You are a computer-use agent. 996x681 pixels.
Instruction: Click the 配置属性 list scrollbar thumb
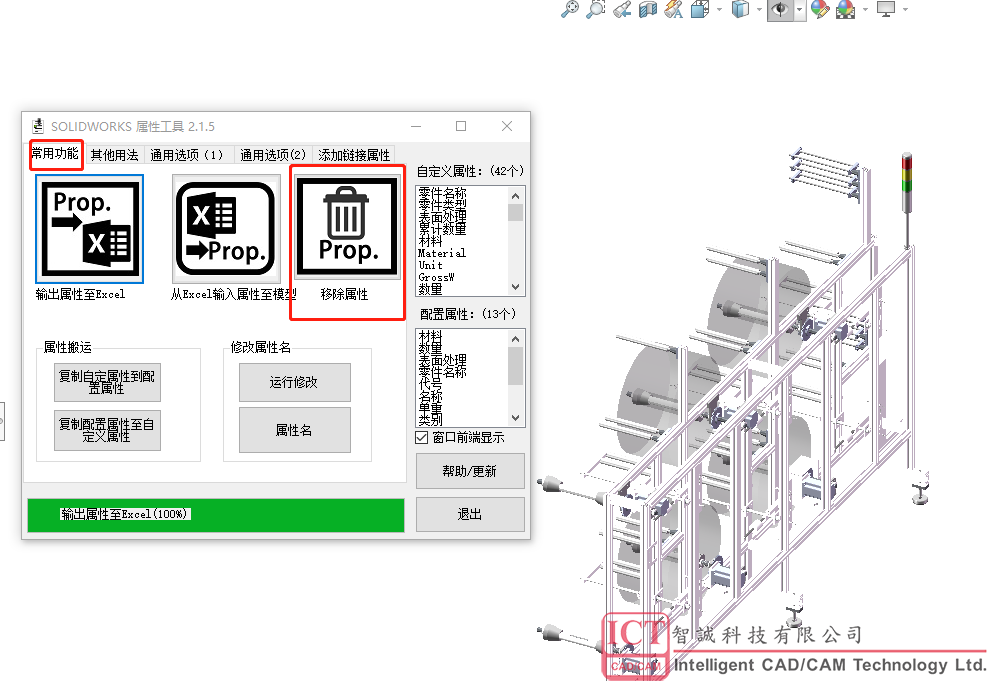click(515, 366)
